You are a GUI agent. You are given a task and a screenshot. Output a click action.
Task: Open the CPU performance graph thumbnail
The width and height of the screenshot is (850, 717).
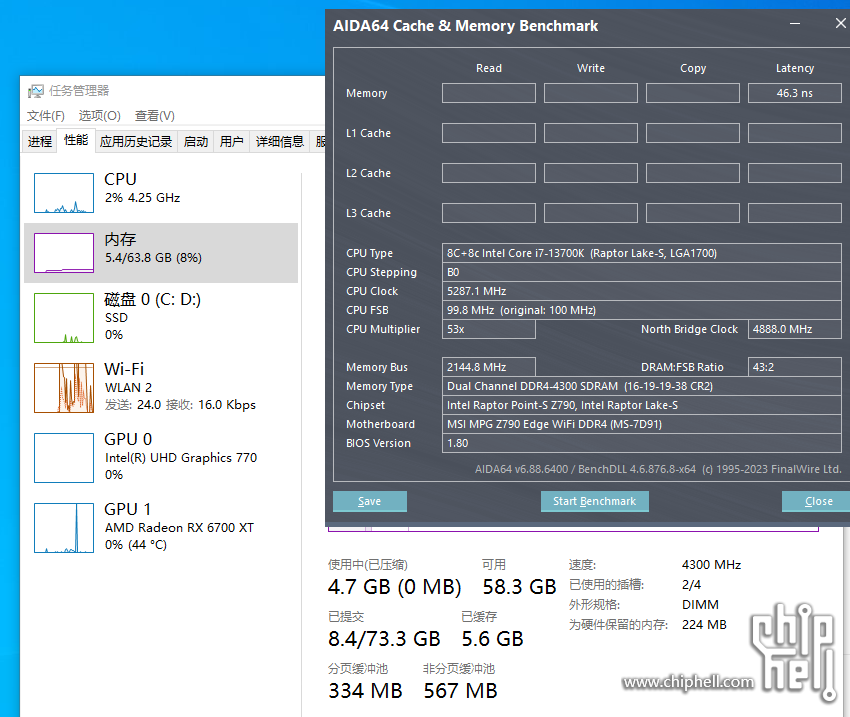64,193
